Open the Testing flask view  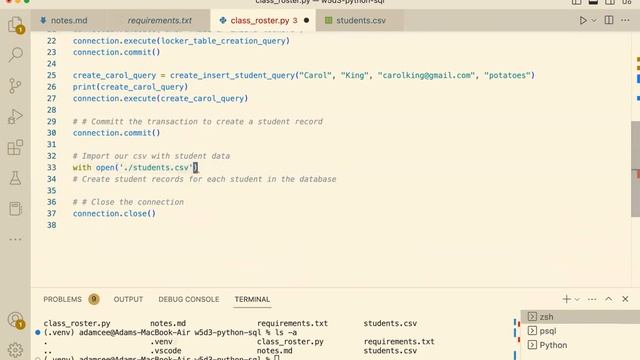(16, 178)
